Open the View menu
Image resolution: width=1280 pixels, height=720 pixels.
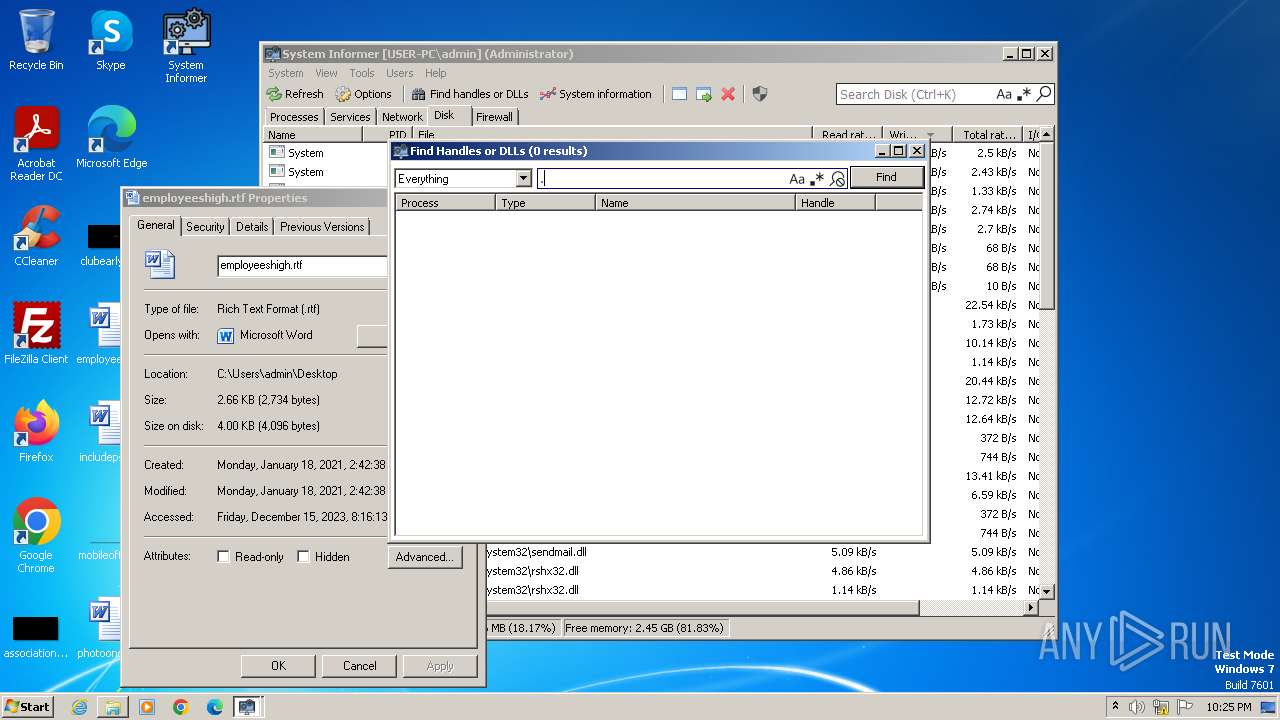327,73
